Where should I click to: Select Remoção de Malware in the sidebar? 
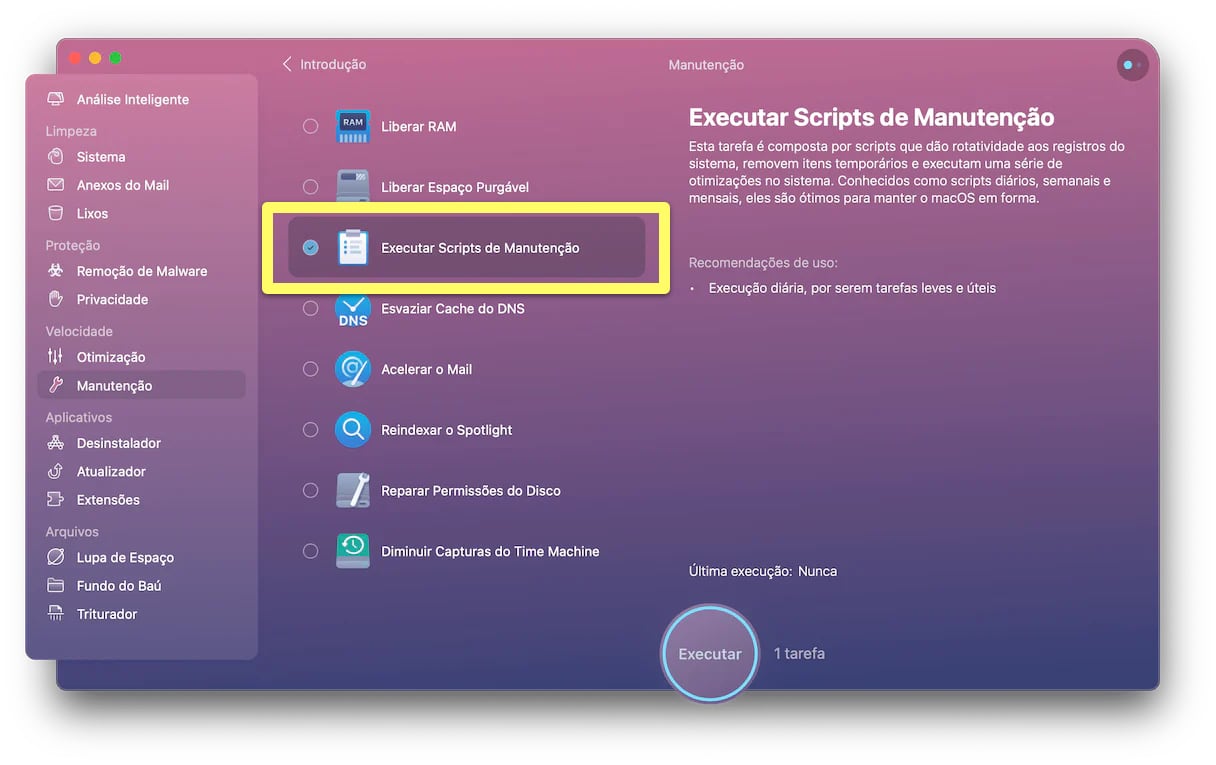[x=141, y=271]
